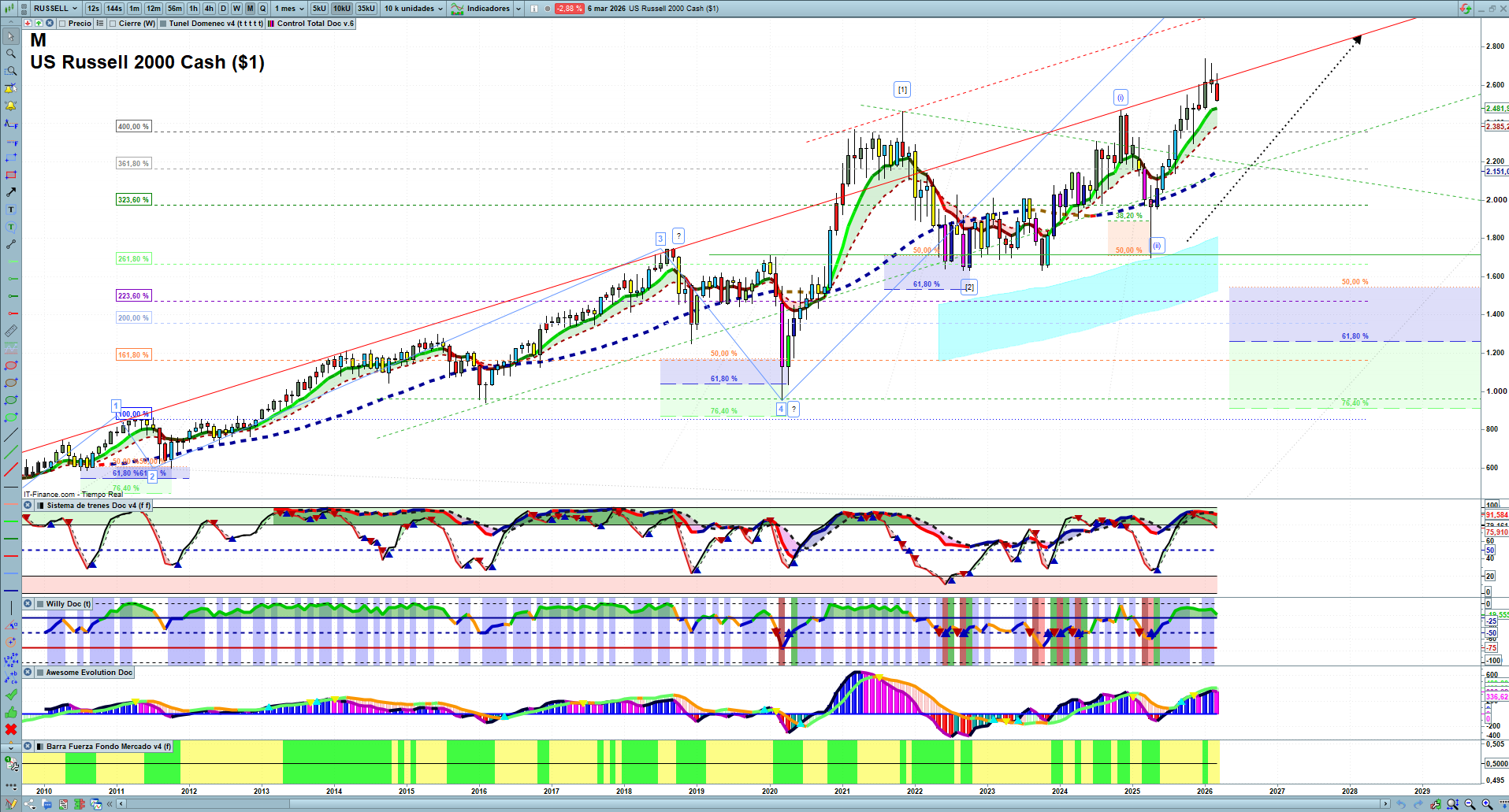Close the Awesome Evolution Doc panel
Image resolution: width=1509 pixels, height=812 pixels.
pyautogui.click(x=28, y=673)
